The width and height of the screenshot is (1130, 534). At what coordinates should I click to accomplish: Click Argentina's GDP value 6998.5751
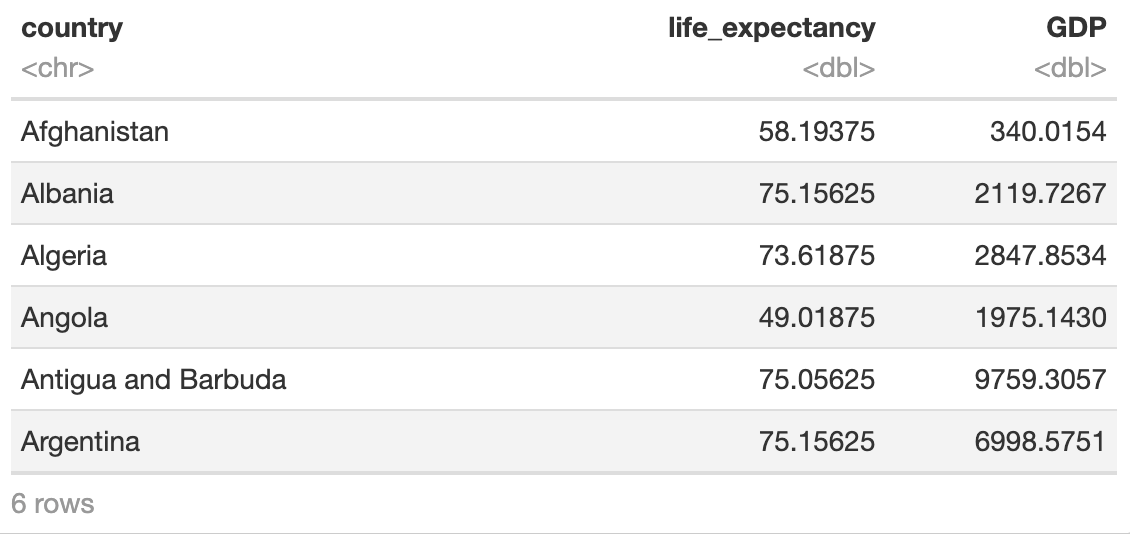tap(1040, 441)
